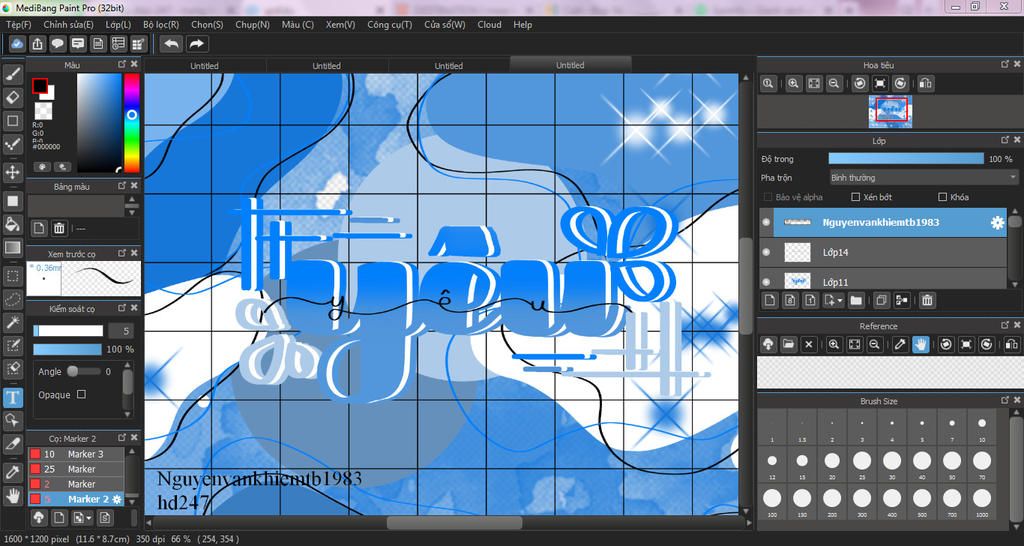Open the Cloud menu
1024x546 pixels.
489,25
